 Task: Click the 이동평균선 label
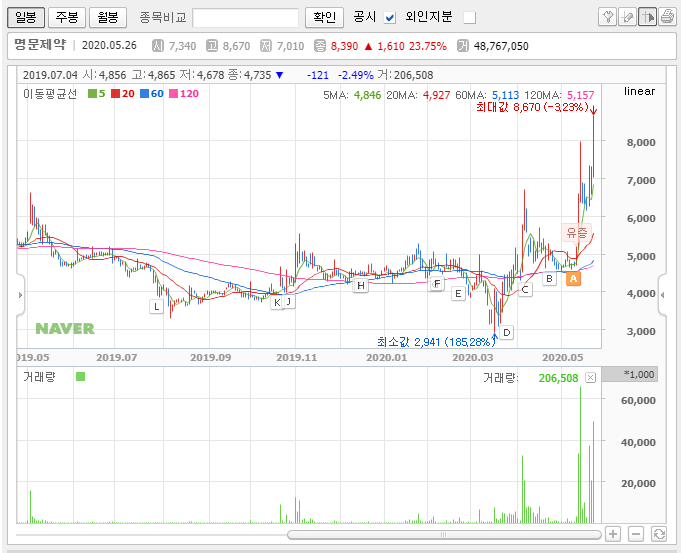(50, 93)
